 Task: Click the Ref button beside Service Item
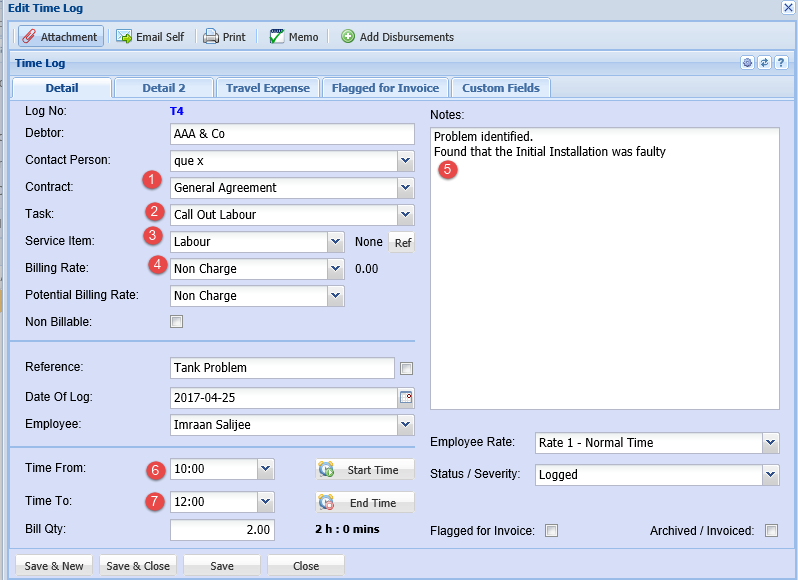pyautogui.click(x=402, y=242)
